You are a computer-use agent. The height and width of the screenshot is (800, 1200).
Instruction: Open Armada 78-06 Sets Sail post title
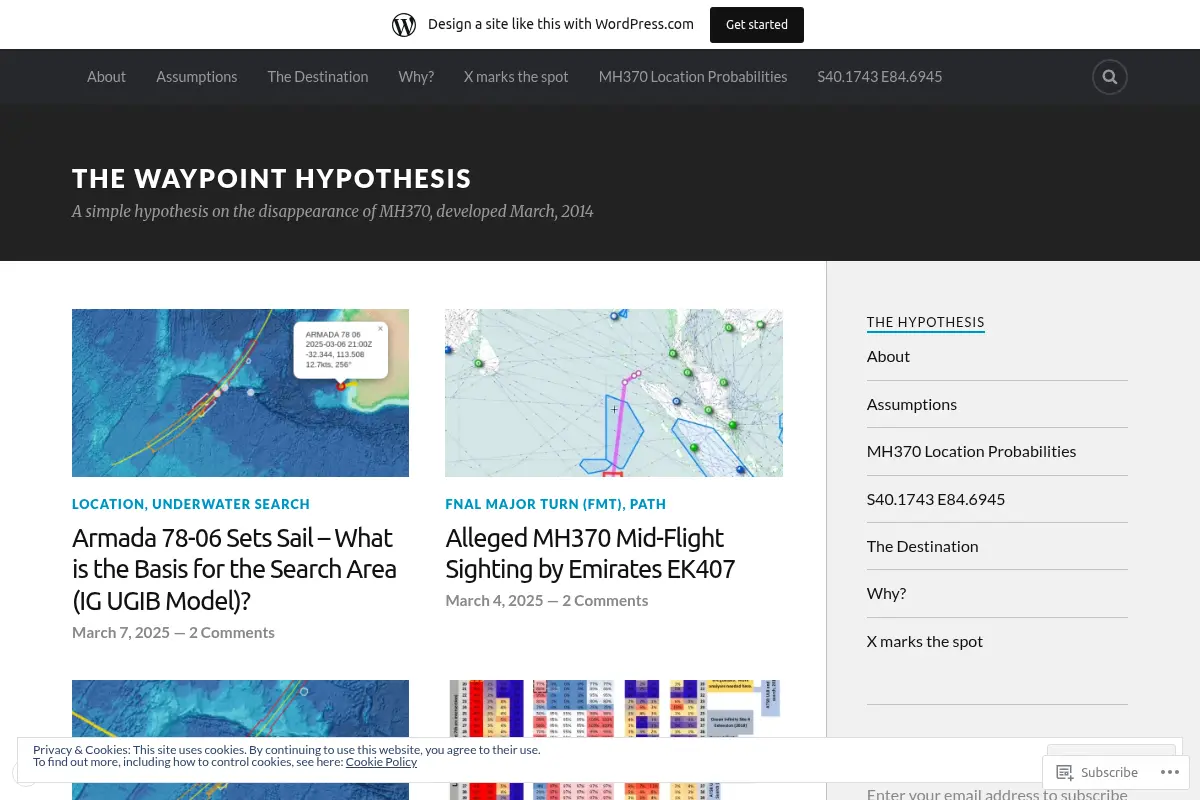(x=234, y=569)
